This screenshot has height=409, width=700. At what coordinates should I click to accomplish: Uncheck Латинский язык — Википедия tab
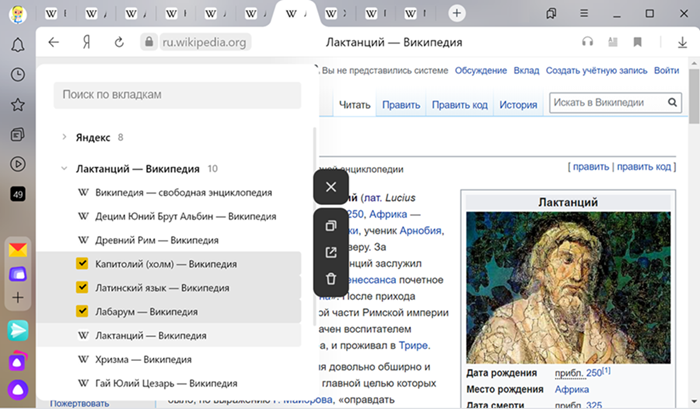82,287
